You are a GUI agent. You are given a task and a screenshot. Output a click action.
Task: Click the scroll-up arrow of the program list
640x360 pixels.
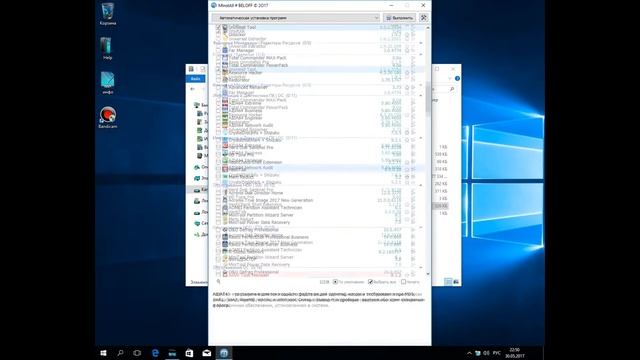pyautogui.click(x=428, y=27)
